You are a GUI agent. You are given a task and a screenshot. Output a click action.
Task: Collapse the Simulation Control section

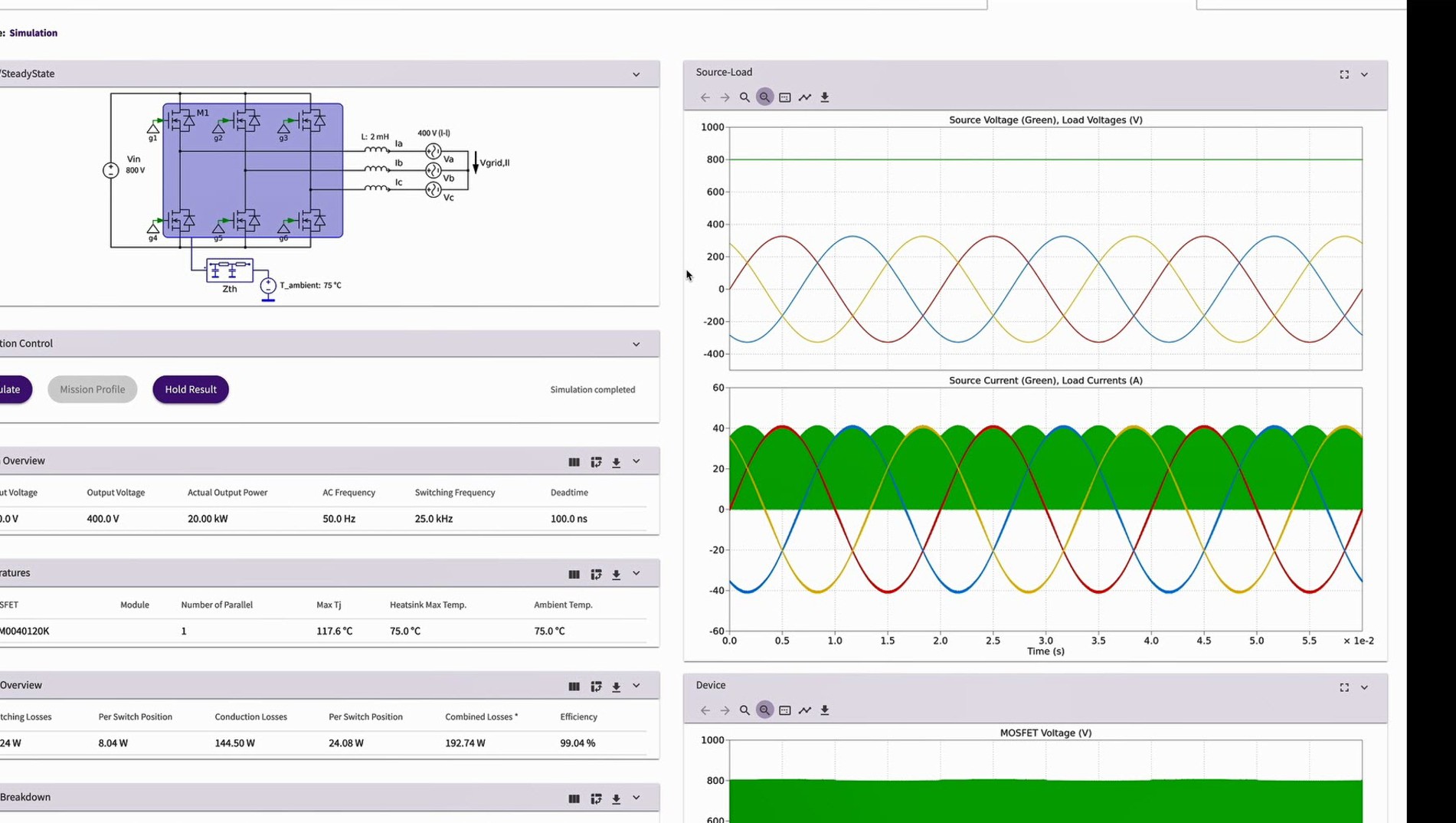tap(636, 343)
